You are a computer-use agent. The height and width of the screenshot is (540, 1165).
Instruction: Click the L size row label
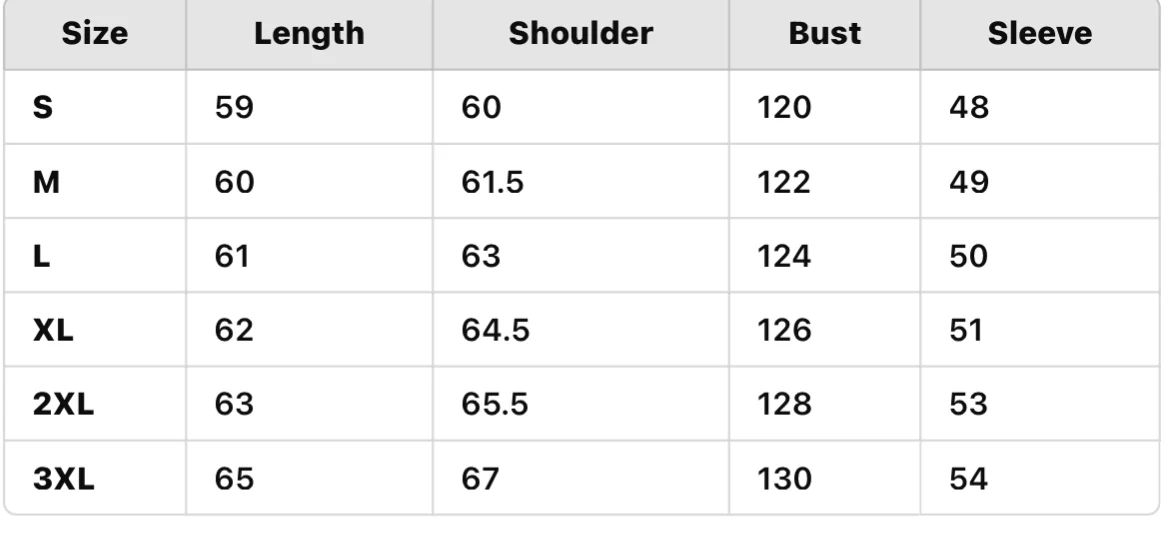pyautogui.click(x=41, y=257)
